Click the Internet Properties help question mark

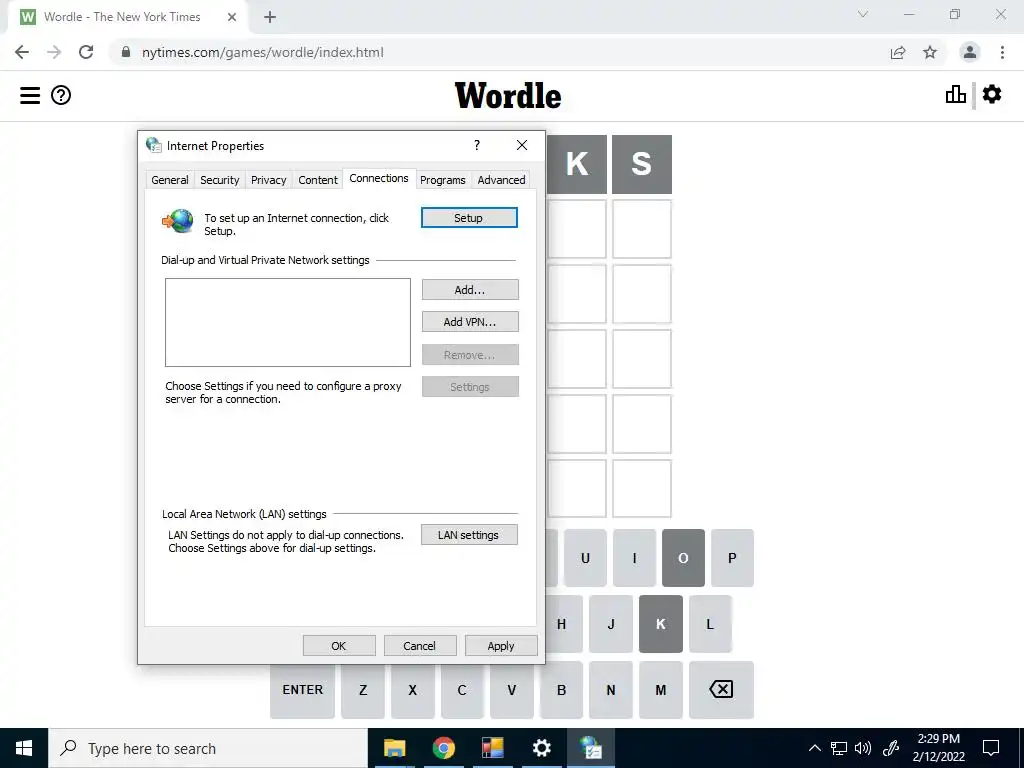click(x=477, y=145)
